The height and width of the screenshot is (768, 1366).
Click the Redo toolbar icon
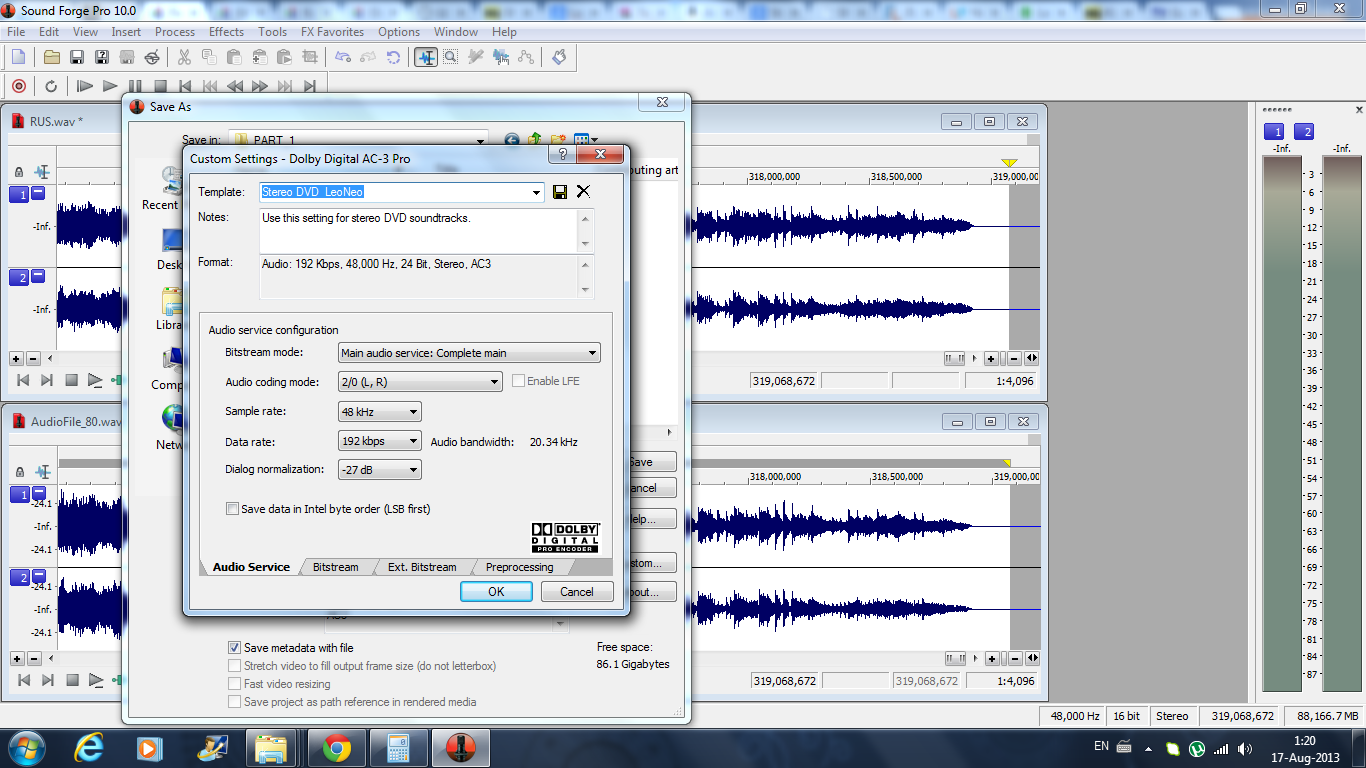coord(369,57)
